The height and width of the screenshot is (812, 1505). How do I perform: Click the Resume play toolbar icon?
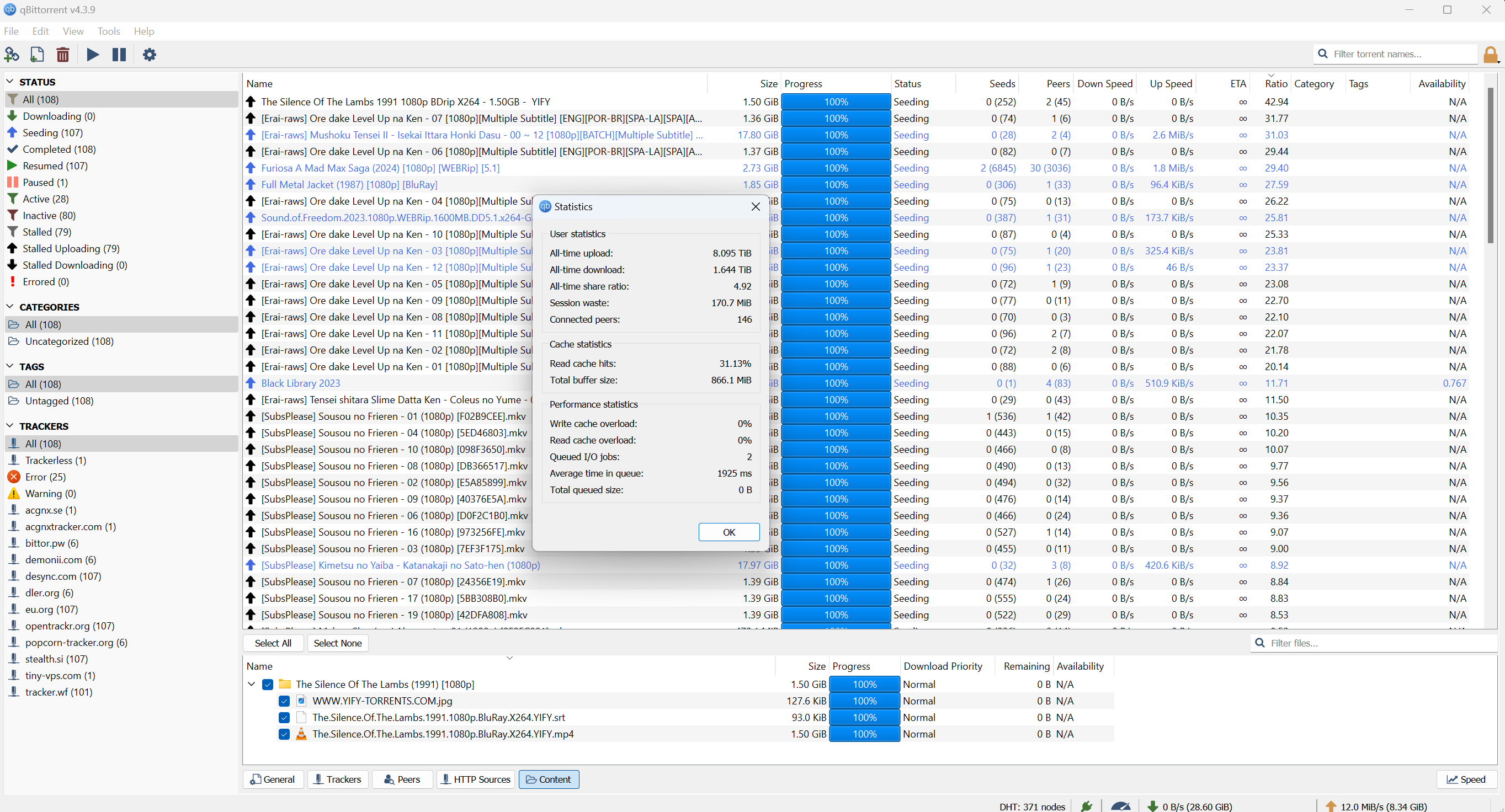point(92,54)
